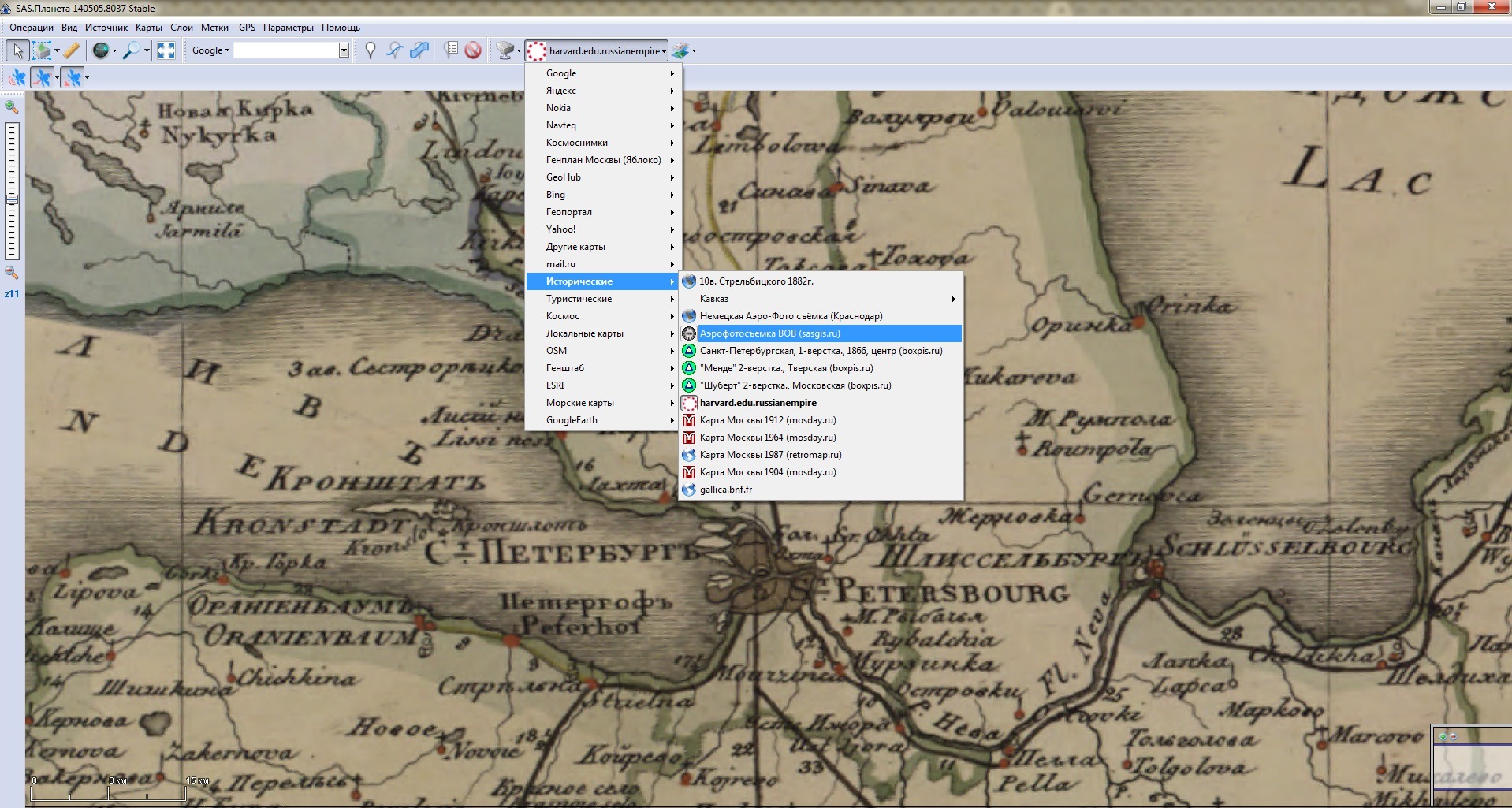Activate the ruler distance measurement tool
Image resolution: width=1512 pixels, height=808 pixels.
point(72,50)
